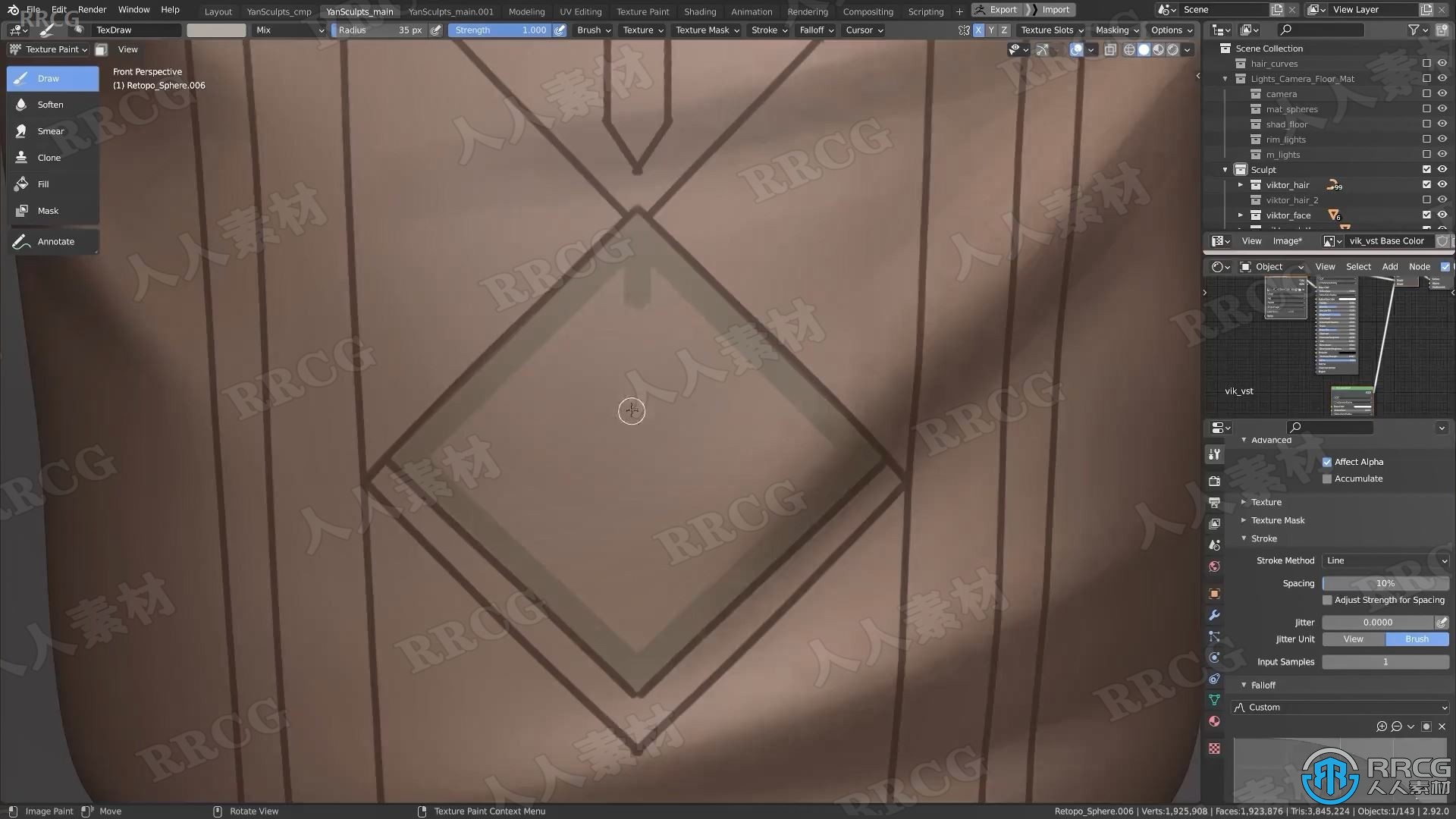1456x819 pixels.
Task: Select the Soften brush tool
Action: [50, 104]
